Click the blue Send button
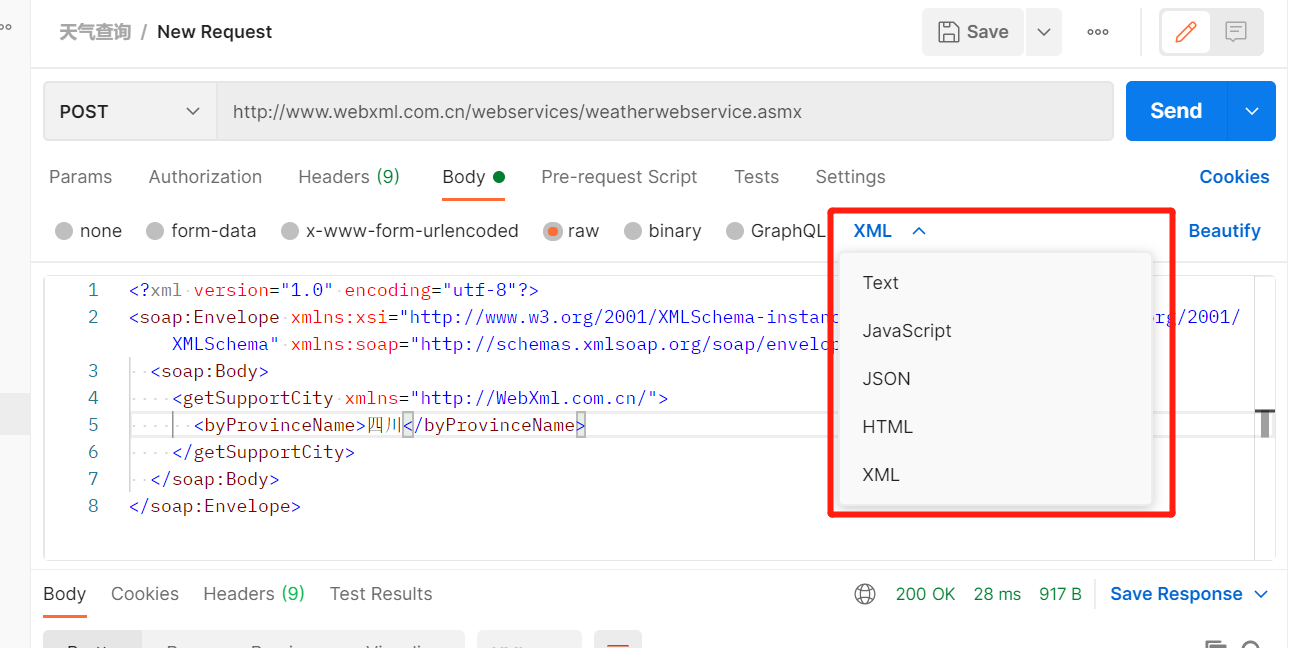The height and width of the screenshot is (648, 1310). coord(1176,111)
